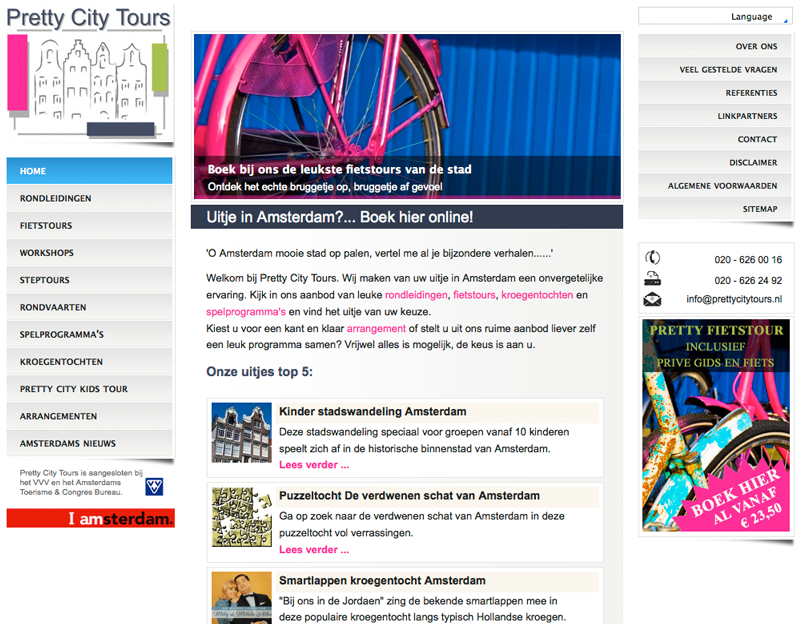Click the Smartlappen couple thumbnail
Screen dimensions: 800x624
[241, 598]
